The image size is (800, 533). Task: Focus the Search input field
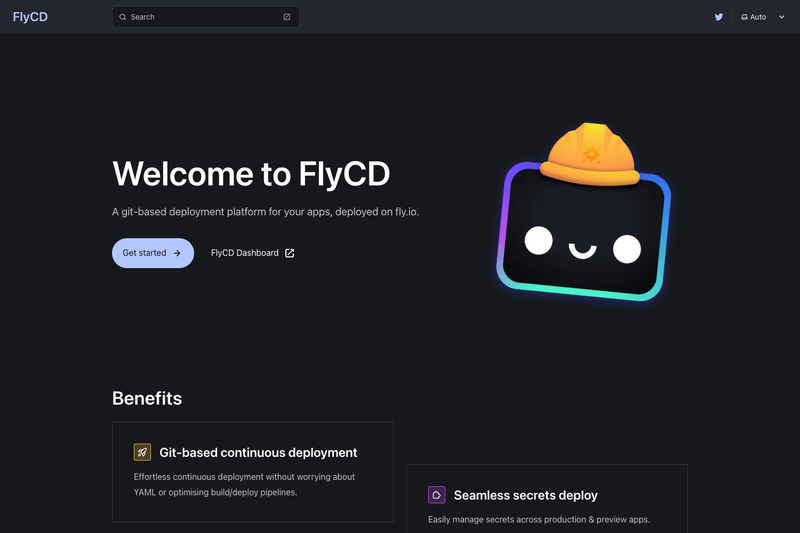pos(205,17)
